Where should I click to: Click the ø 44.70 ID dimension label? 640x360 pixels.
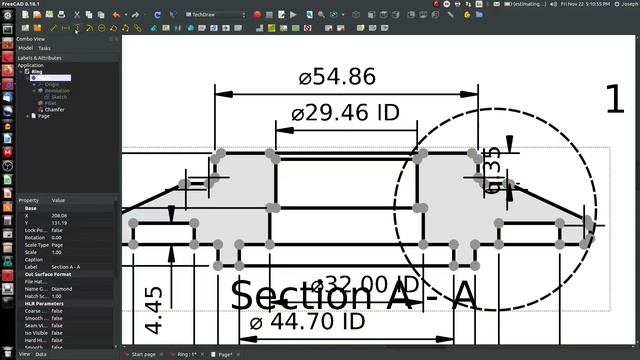307,322
